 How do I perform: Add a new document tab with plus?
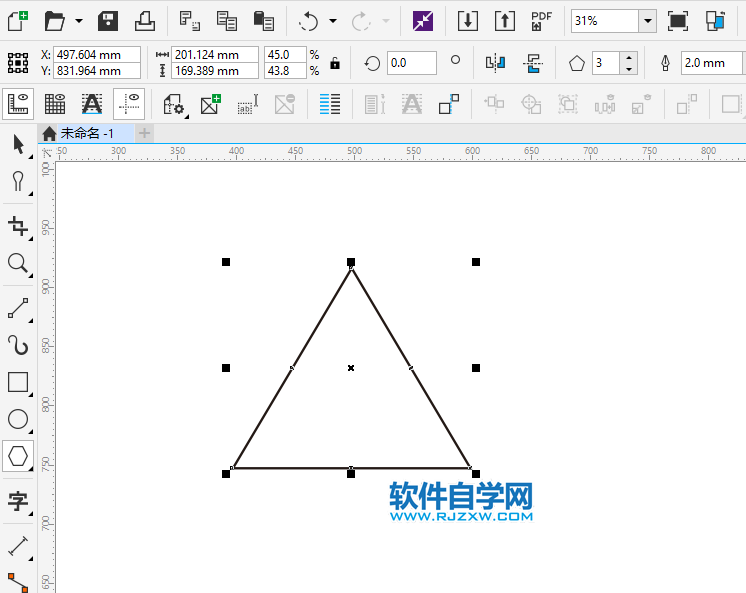coord(145,133)
